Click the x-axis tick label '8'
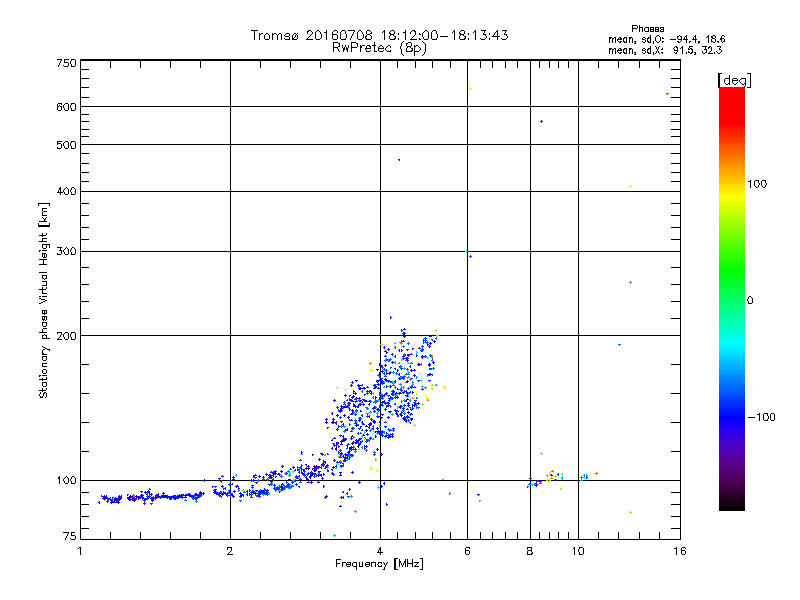800x600 pixels. [x=530, y=551]
